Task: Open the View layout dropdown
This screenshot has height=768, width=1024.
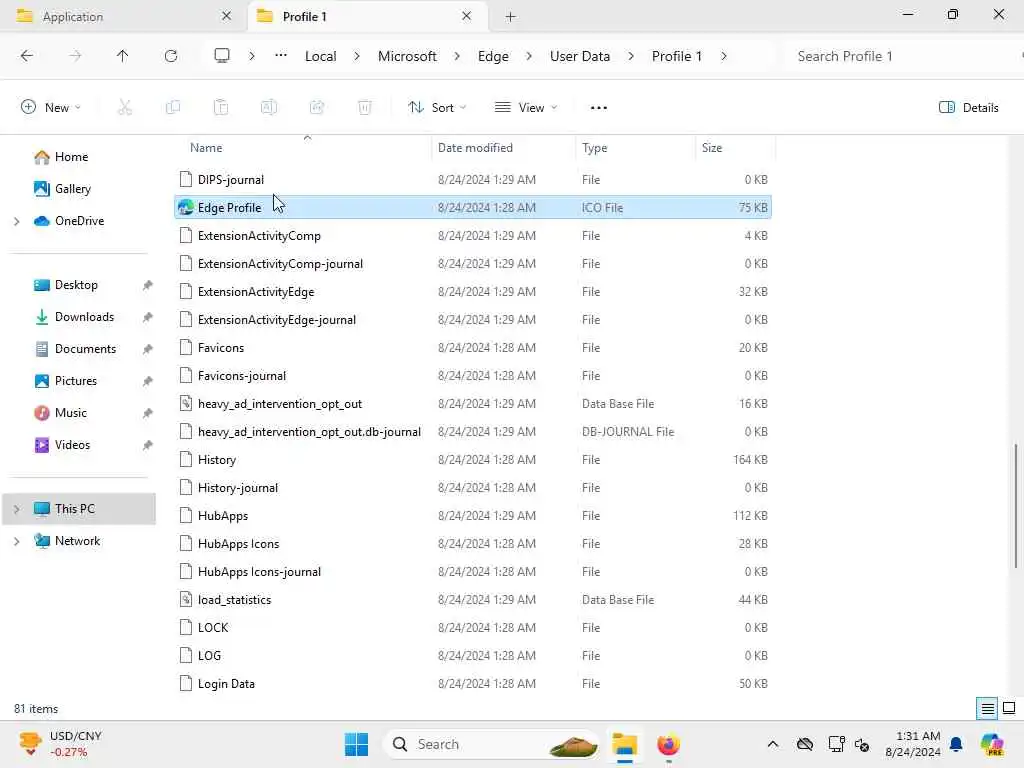Action: [526, 108]
